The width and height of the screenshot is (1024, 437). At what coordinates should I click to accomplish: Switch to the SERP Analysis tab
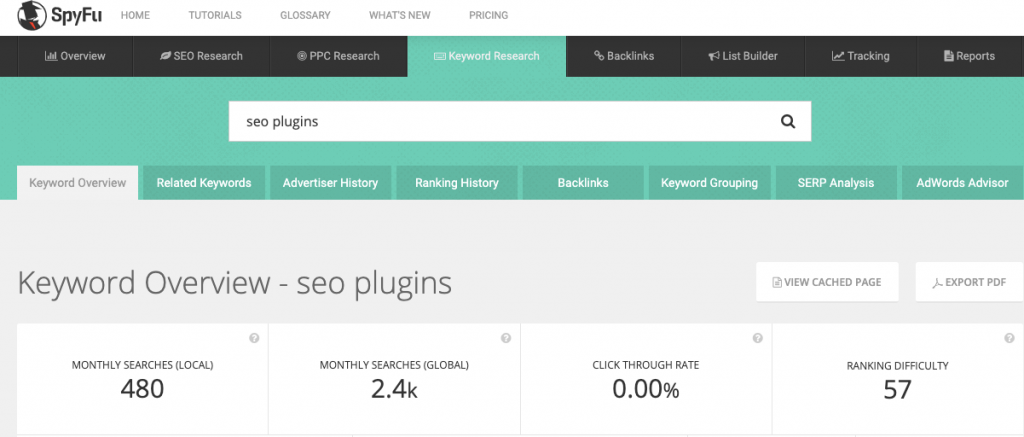point(835,183)
